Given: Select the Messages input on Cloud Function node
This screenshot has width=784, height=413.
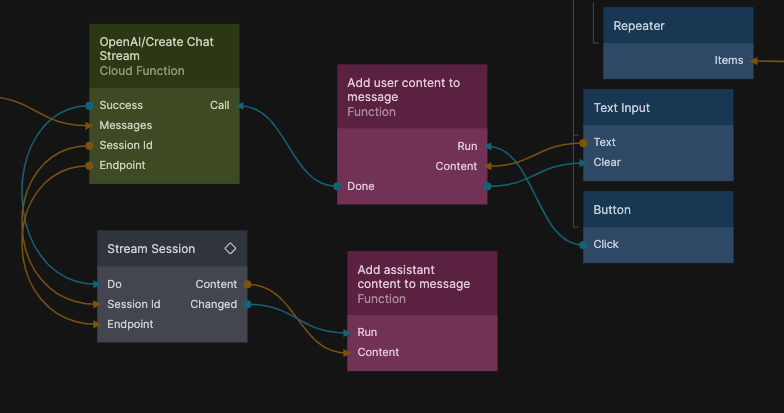Looking at the screenshot, I should (125, 125).
